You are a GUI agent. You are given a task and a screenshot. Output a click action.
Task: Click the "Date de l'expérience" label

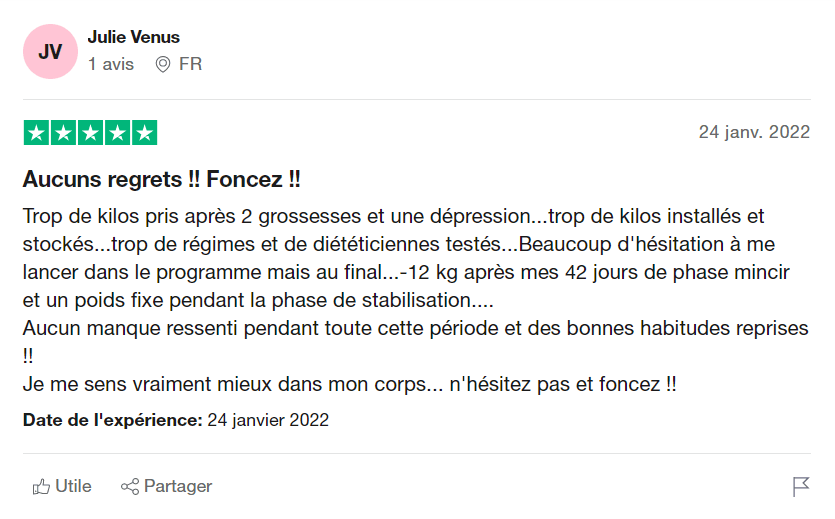coord(112,420)
